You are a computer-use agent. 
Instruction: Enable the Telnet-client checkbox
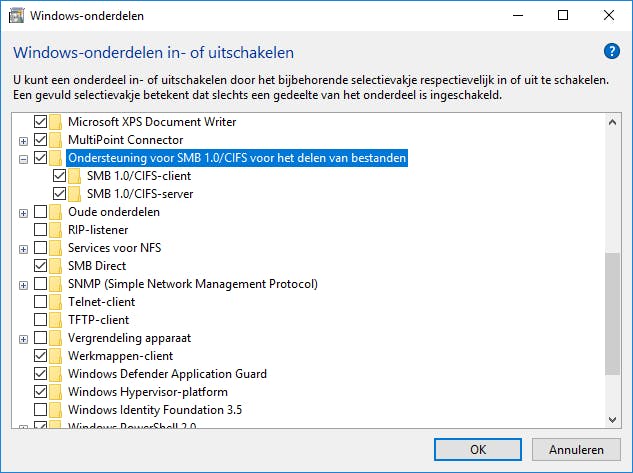click(x=40, y=302)
